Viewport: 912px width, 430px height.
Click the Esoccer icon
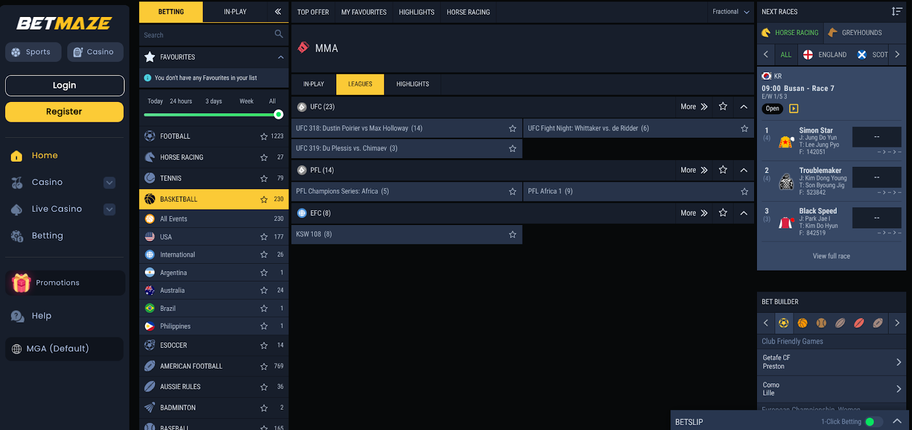(x=149, y=345)
